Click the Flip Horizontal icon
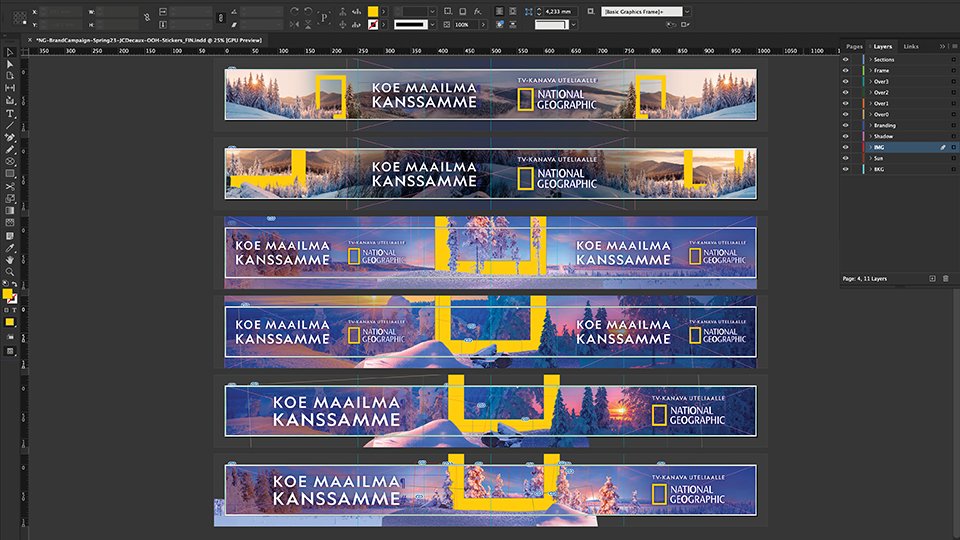 tap(295, 24)
